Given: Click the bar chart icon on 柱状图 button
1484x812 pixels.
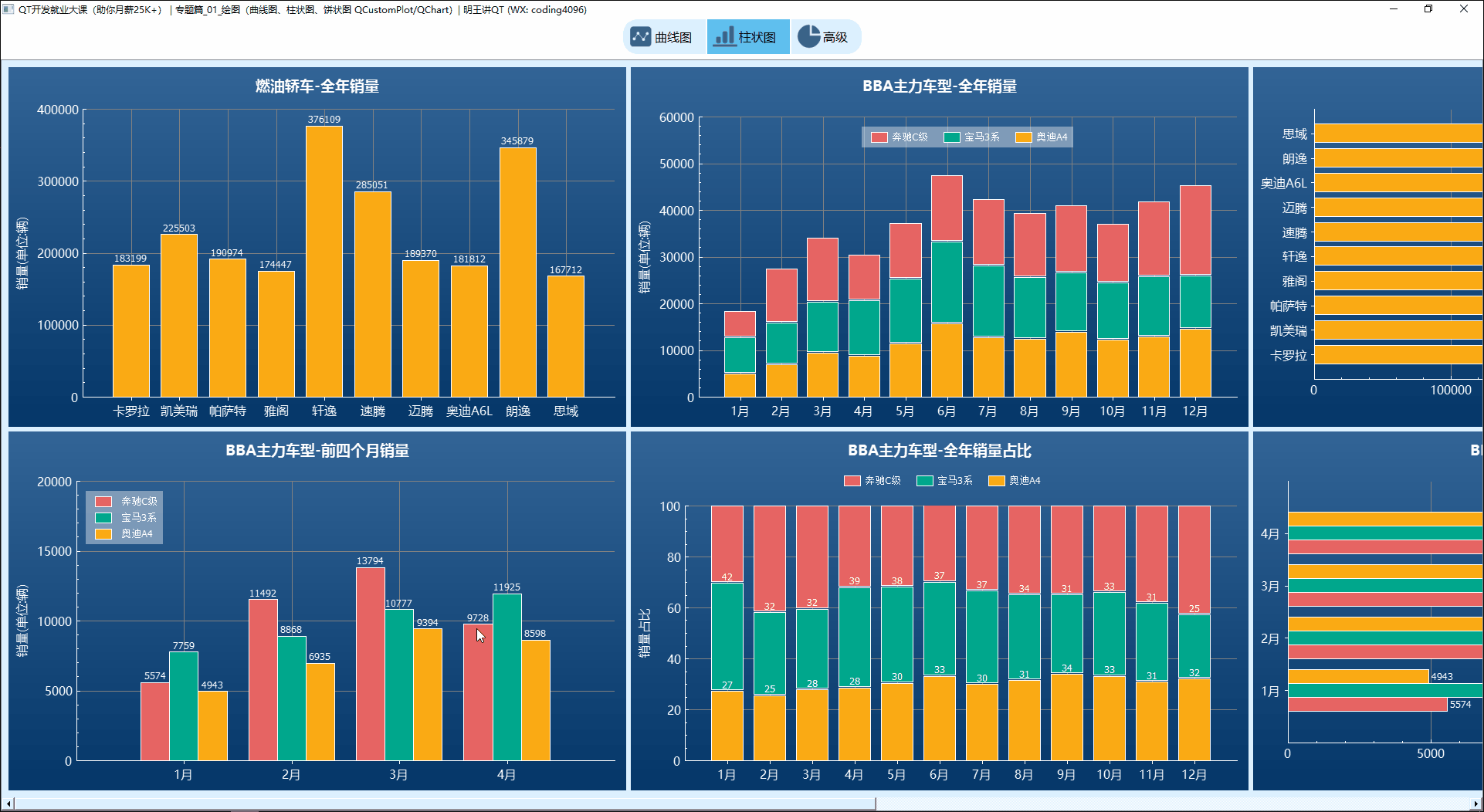Looking at the screenshot, I should tap(725, 36).
